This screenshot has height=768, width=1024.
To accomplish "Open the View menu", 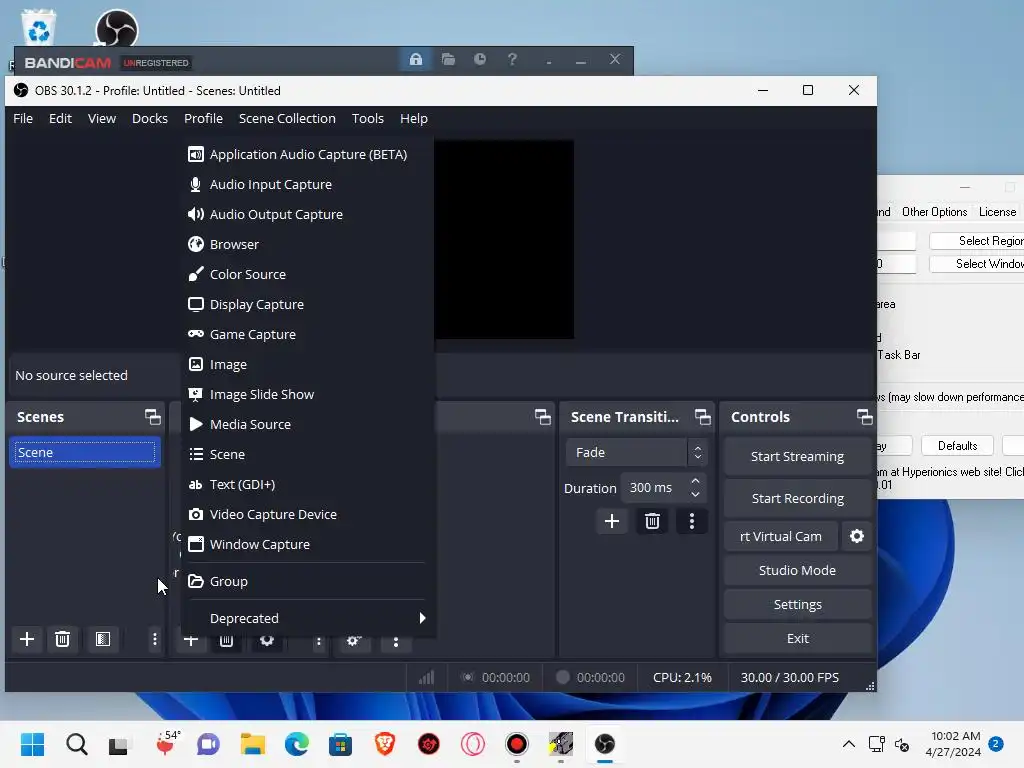I will 102,118.
